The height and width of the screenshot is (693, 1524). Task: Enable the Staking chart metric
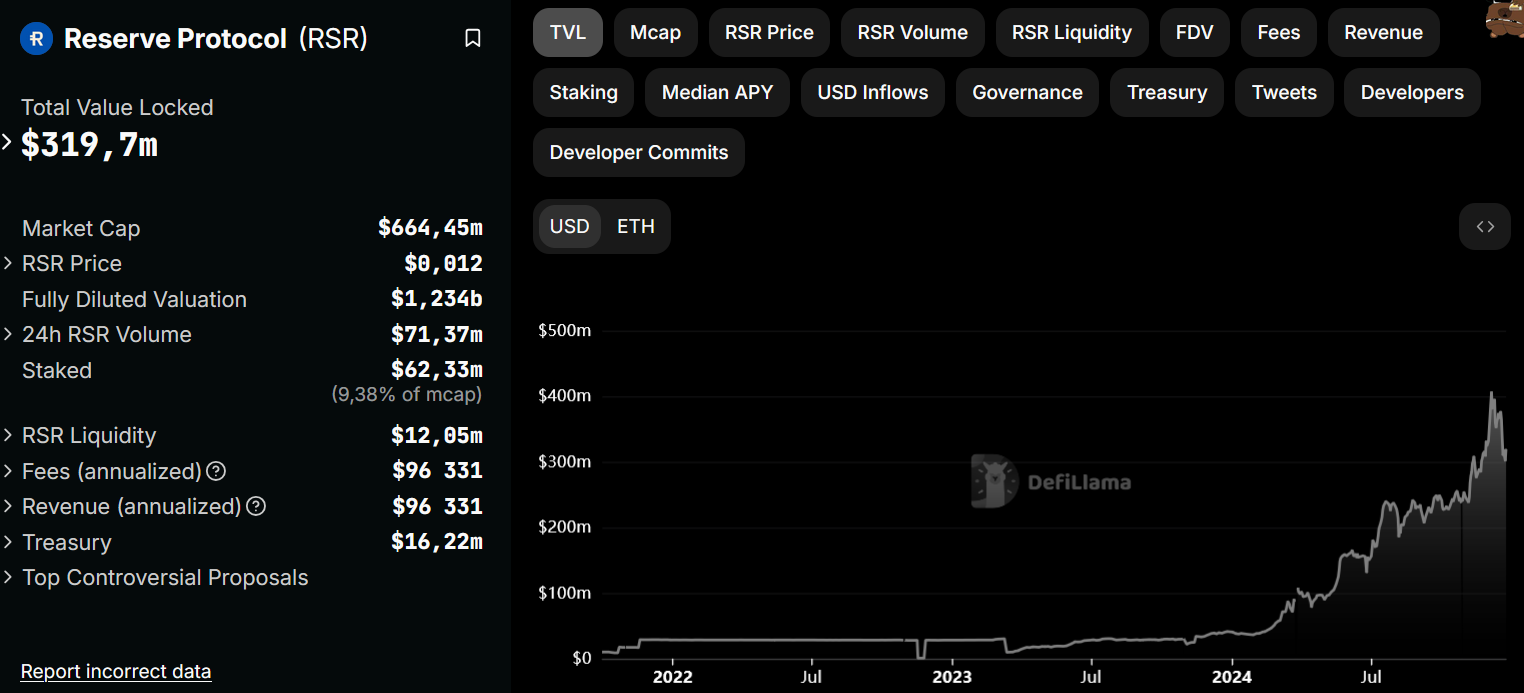tap(584, 93)
